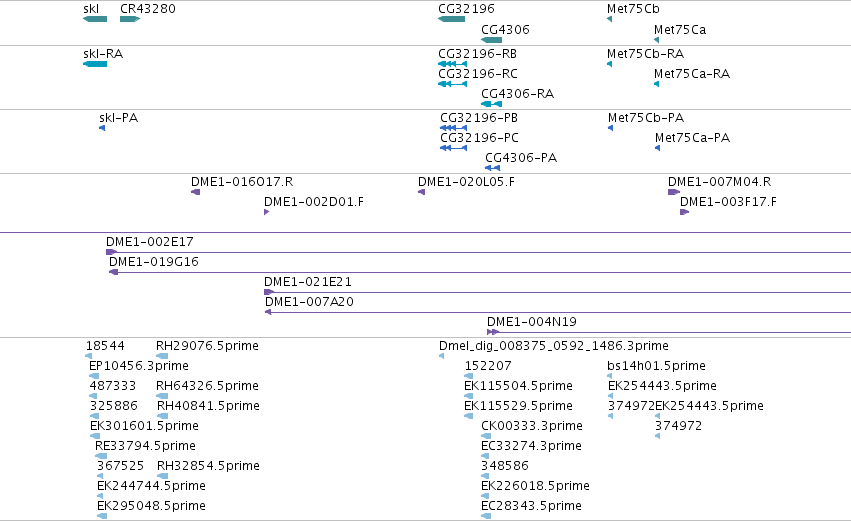Click EST feature 348586
The width and height of the screenshot is (851, 521).
point(485,476)
